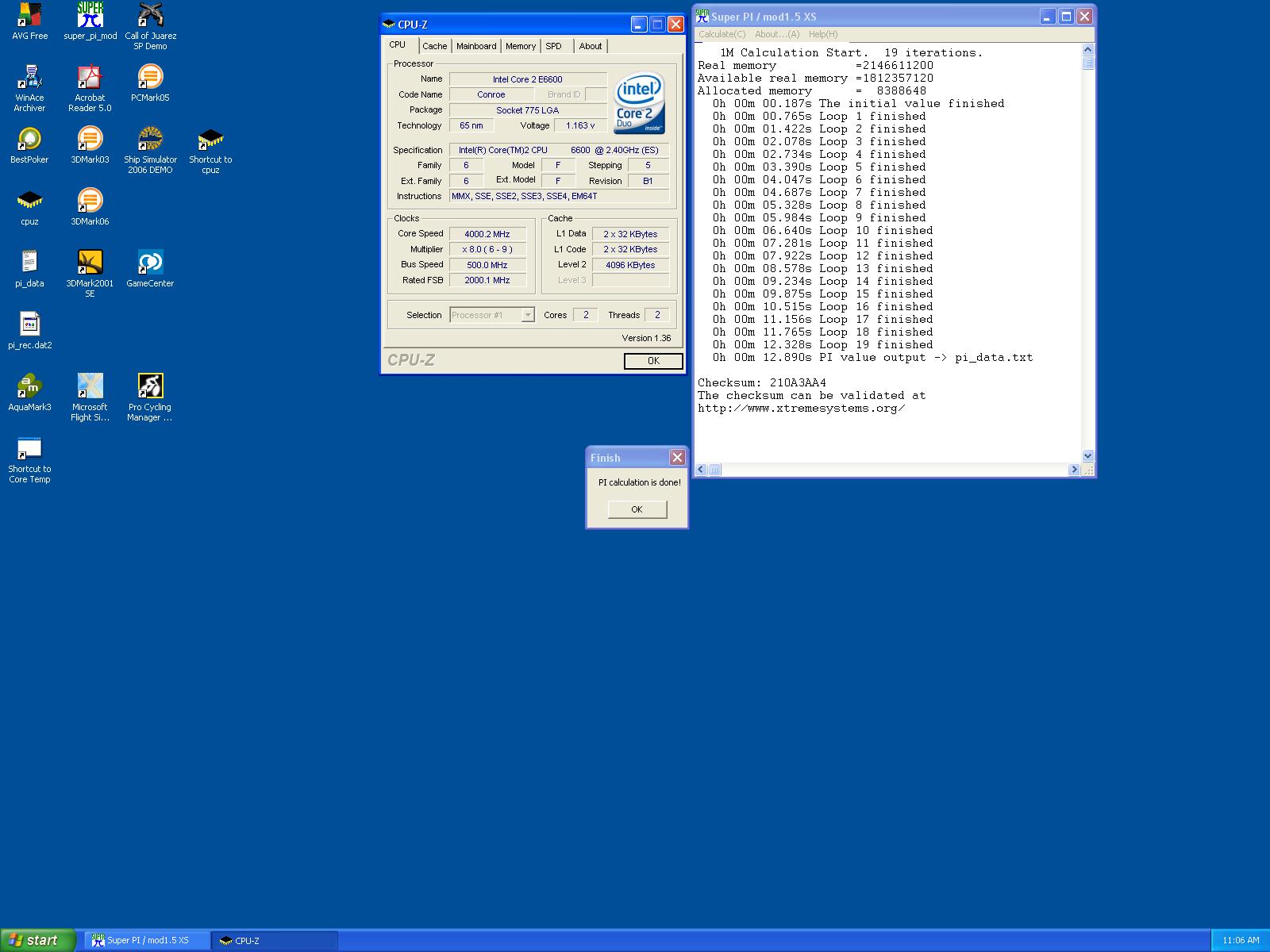Click the Core Speed value 4000.2 MHz
Image resolution: width=1270 pixels, height=952 pixels.
pos(487,234)
